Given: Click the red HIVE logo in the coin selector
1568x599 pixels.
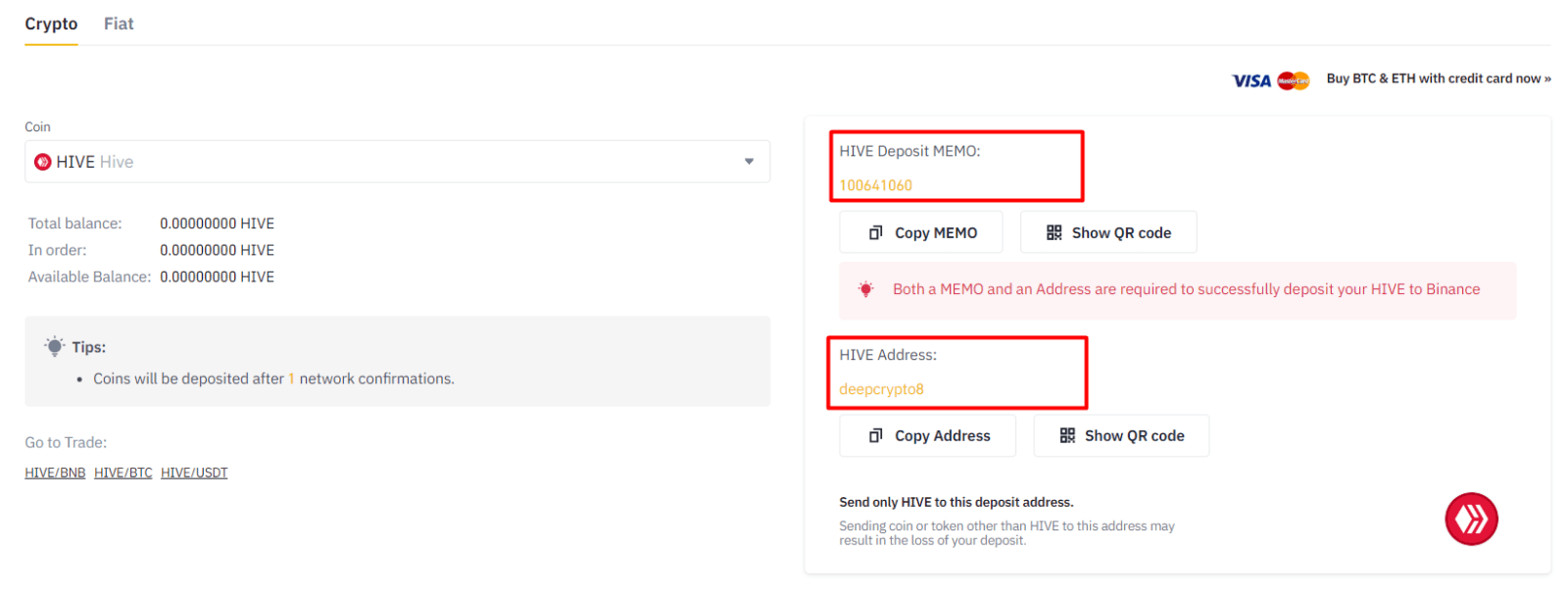Looking at the screenshot, I should pyautogui.click(x=43, y=162).
